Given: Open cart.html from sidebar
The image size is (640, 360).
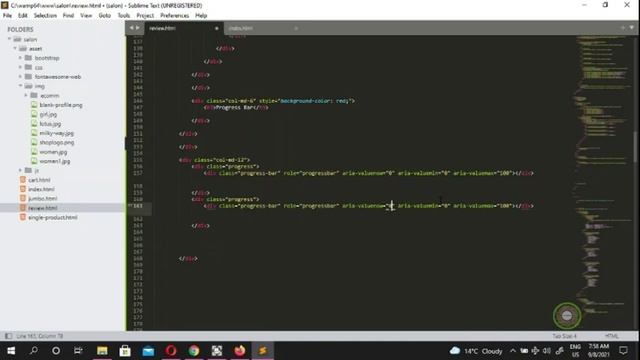Looking at the screenshot, I should [x=39, y=180].
